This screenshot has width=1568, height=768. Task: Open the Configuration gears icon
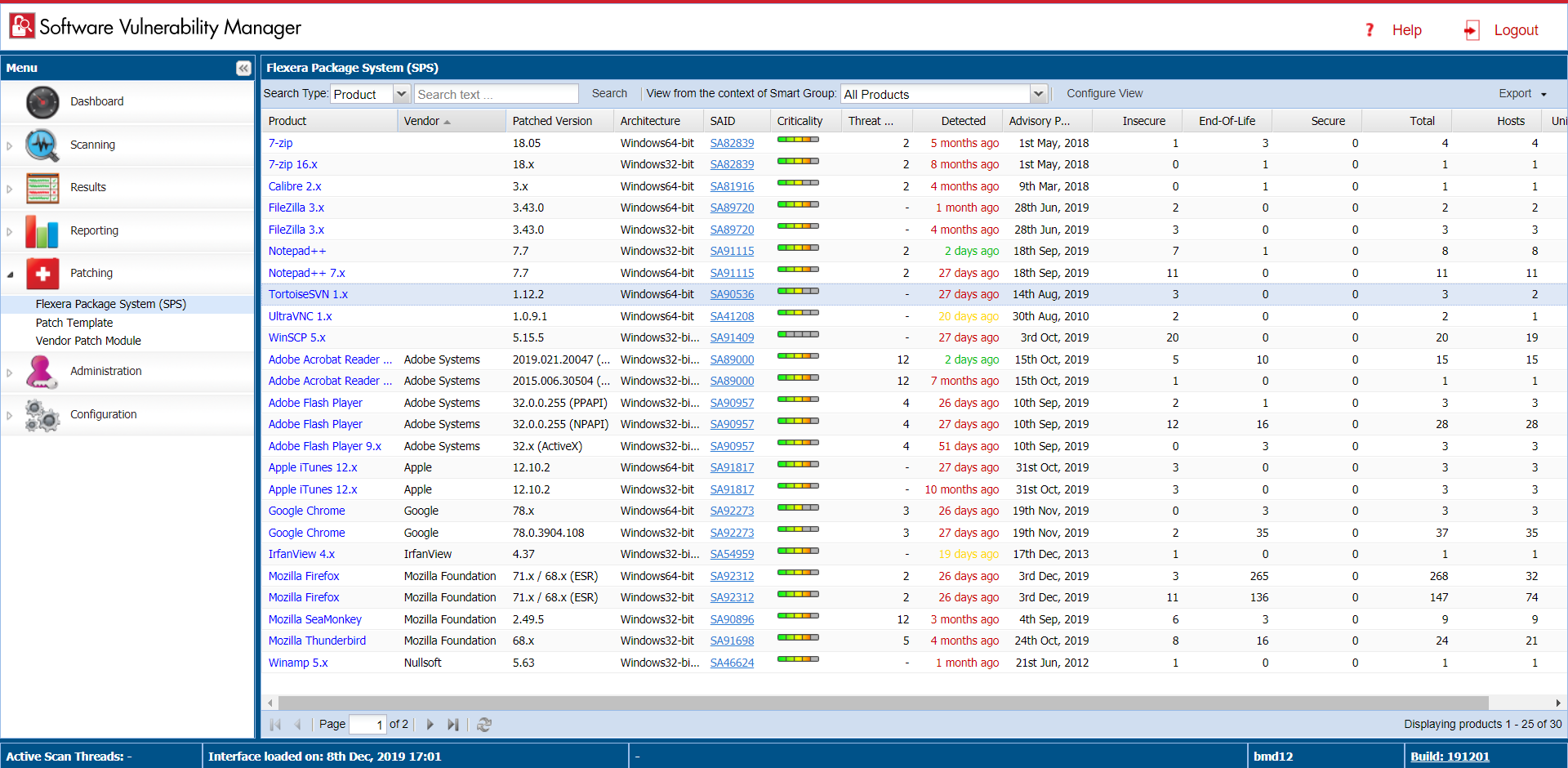click(42, 415)
